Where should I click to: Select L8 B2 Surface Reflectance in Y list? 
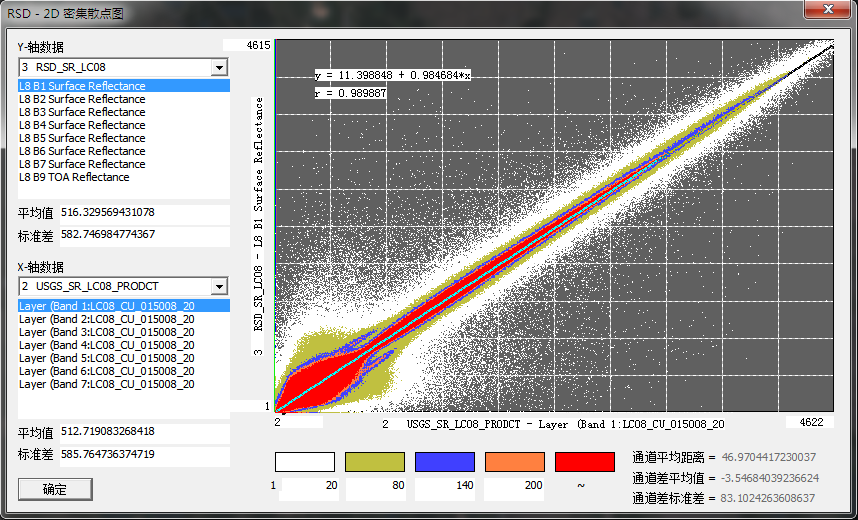click(82, 99)
